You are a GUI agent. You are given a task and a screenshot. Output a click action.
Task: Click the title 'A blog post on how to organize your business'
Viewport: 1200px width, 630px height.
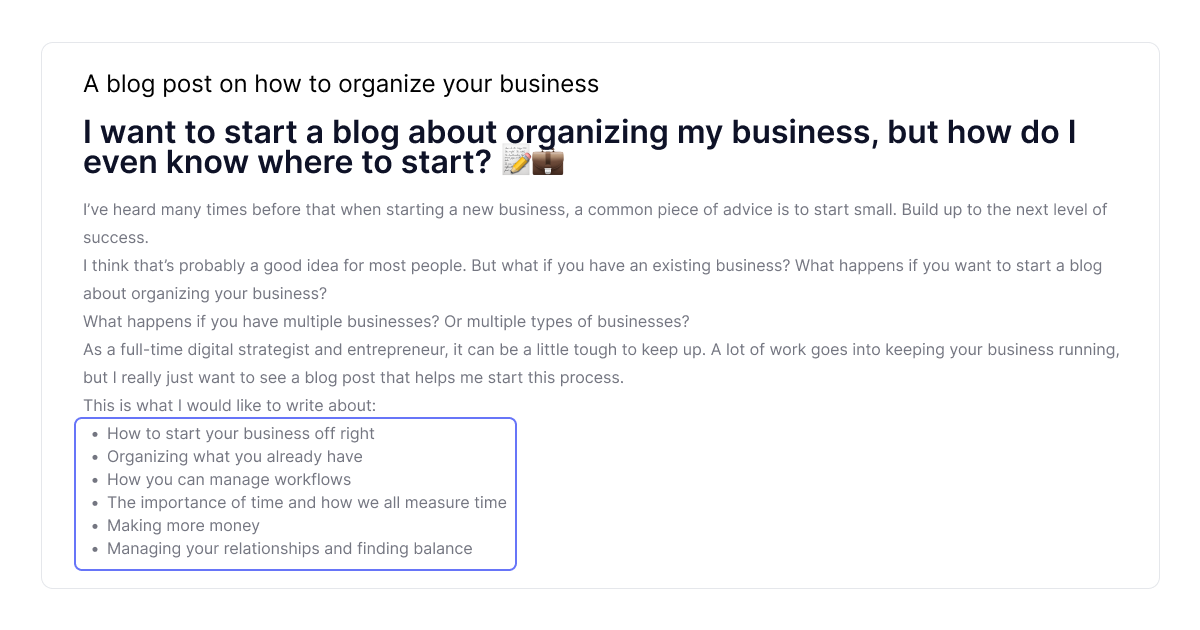click(x=341, y=84)
